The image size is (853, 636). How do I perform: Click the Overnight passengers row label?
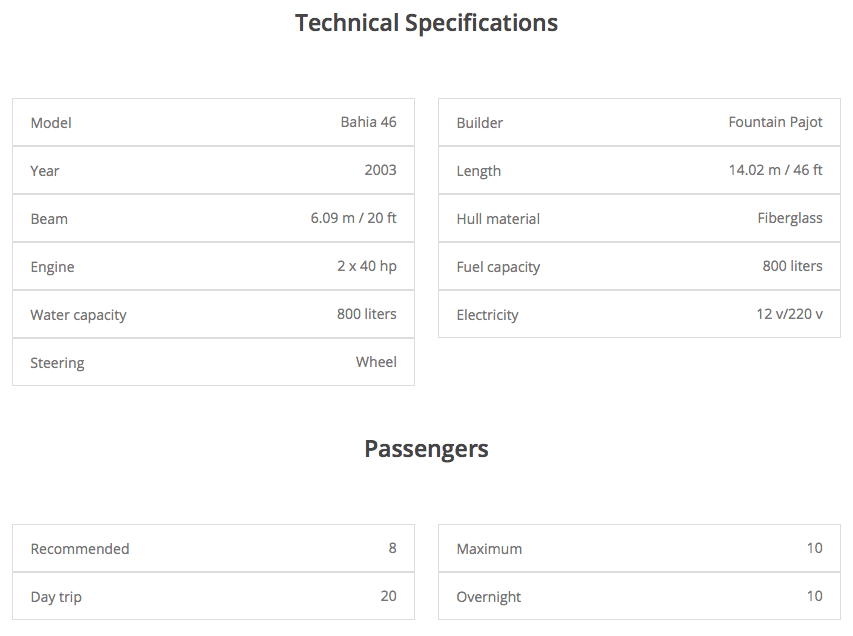pos(489,597)
